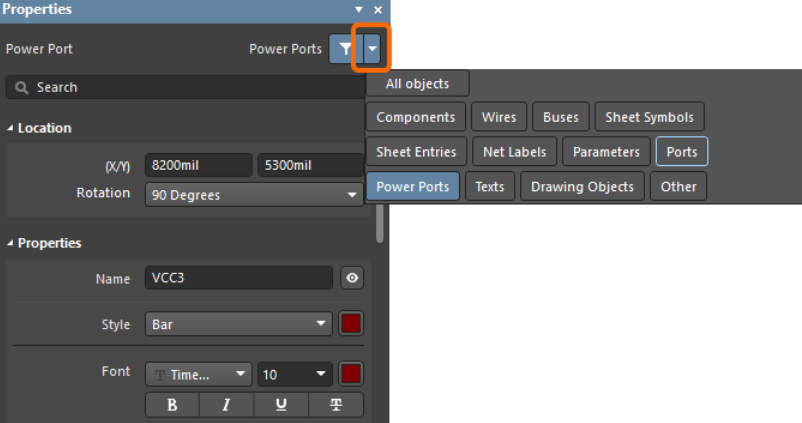Screen dimensions: 802x423
Task: Toggle the Components filter
Action: click(416, 117)
